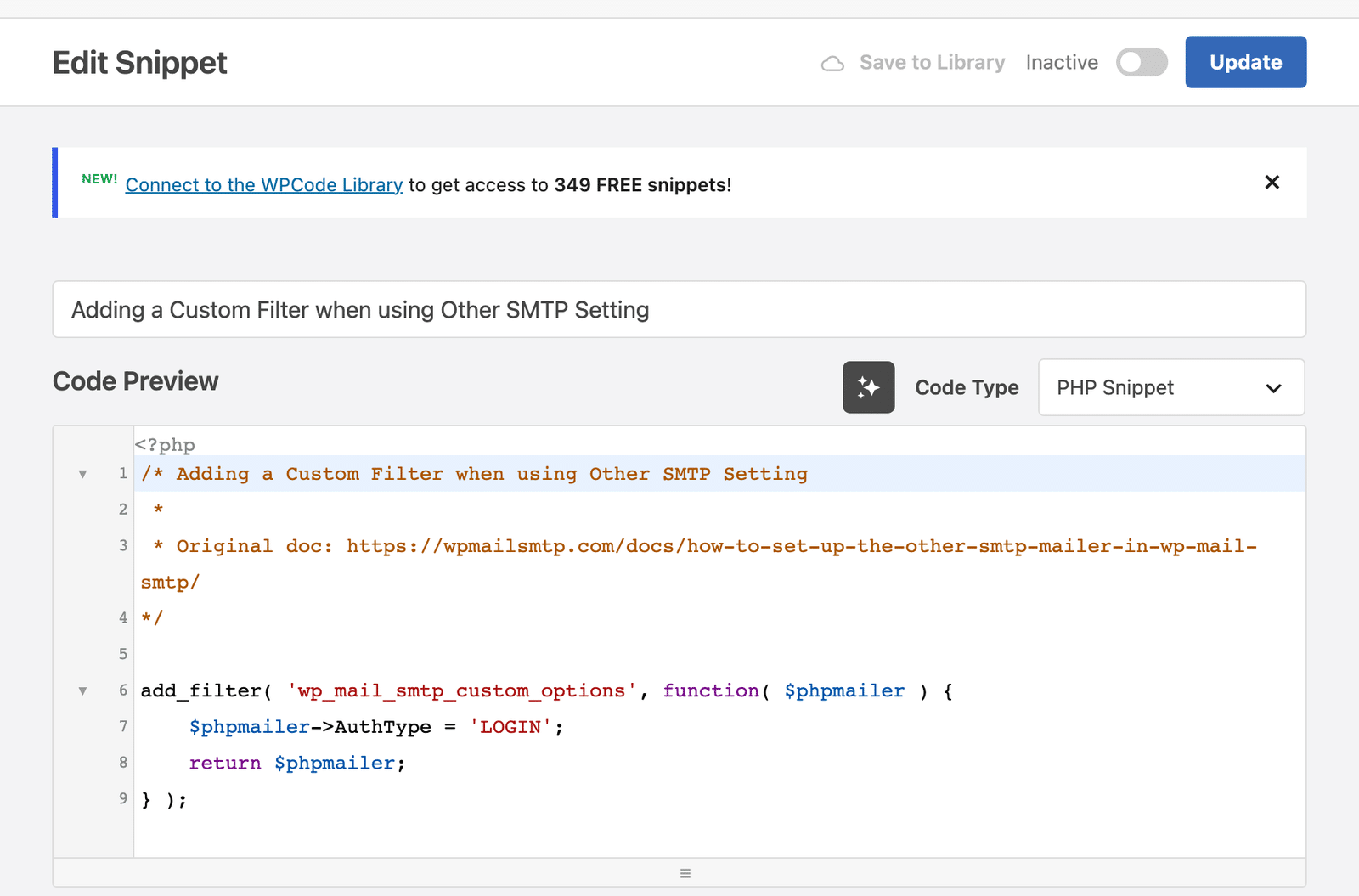This screenshot has width=1359, height=896.
Task: Collapse the comment fold arrow on line 1
Action: coord(82,474)
